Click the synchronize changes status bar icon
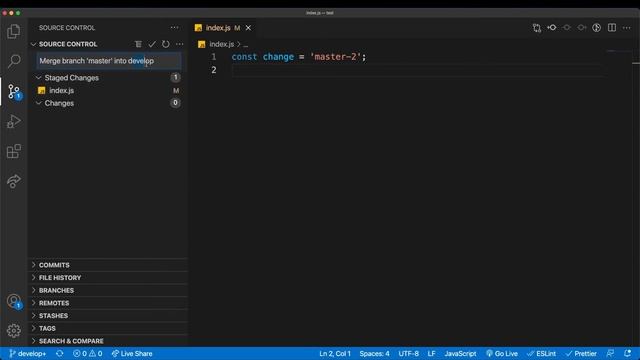Screen dimensions: 640x360 pyautogui.click(x=60, y=353)
